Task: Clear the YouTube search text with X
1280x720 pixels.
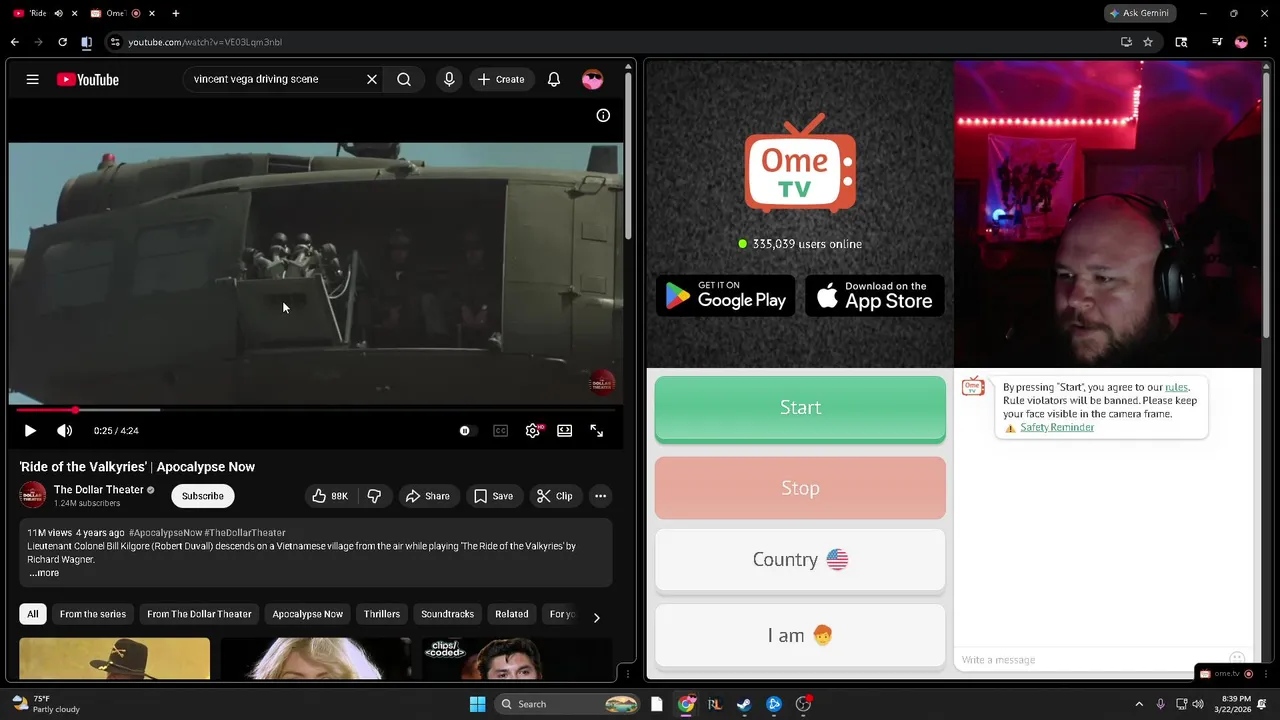Action: [372, 79]
